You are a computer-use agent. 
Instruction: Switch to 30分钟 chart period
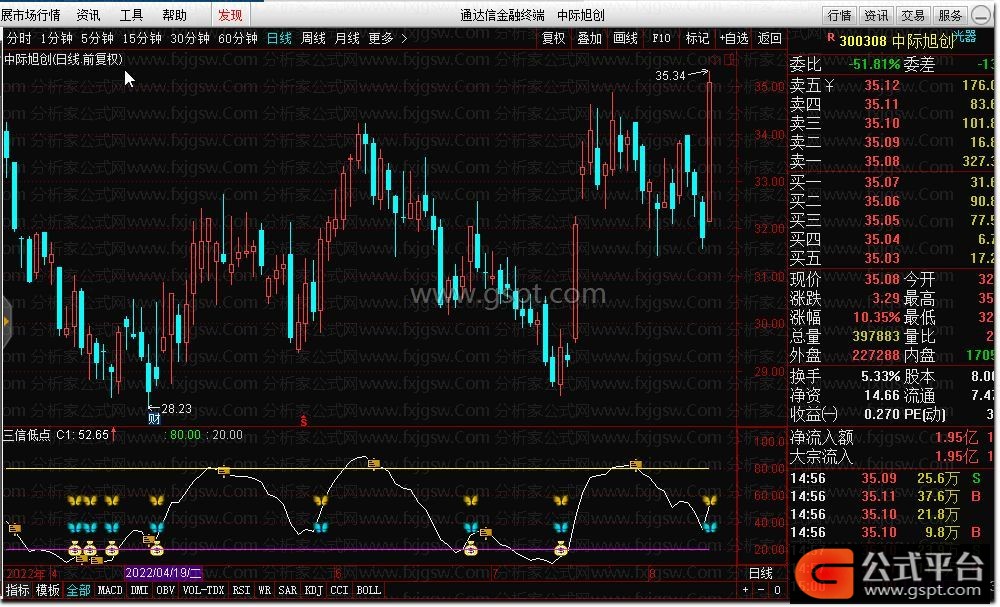[x=189, y=38]
